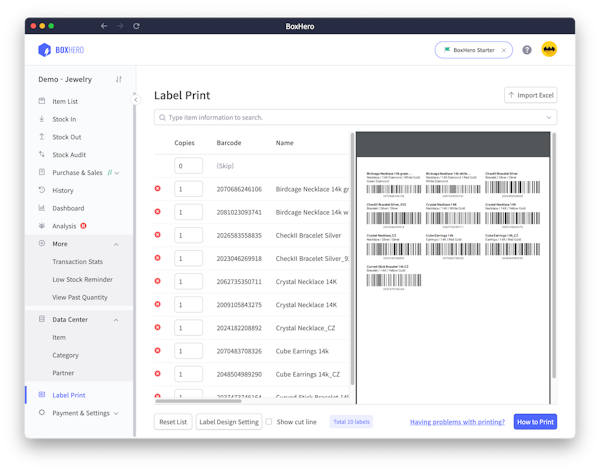This screenshot has height=471, width=600.
Task: Click the Payment & Settings gear icon
Action: (x=42, y=412)
